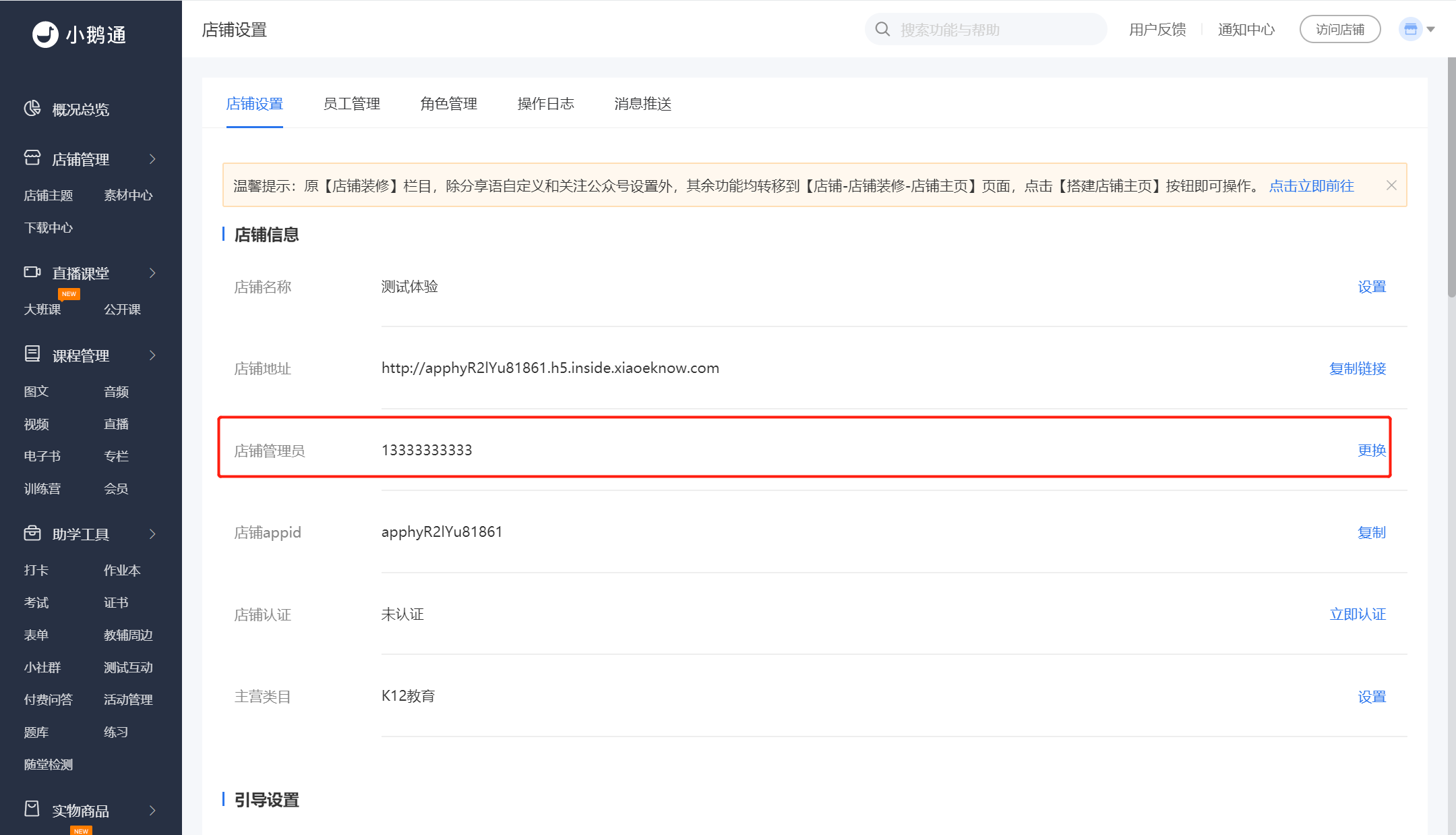
Task: Click 更换 for 店铺管理员
Action: coord(1371,450)
